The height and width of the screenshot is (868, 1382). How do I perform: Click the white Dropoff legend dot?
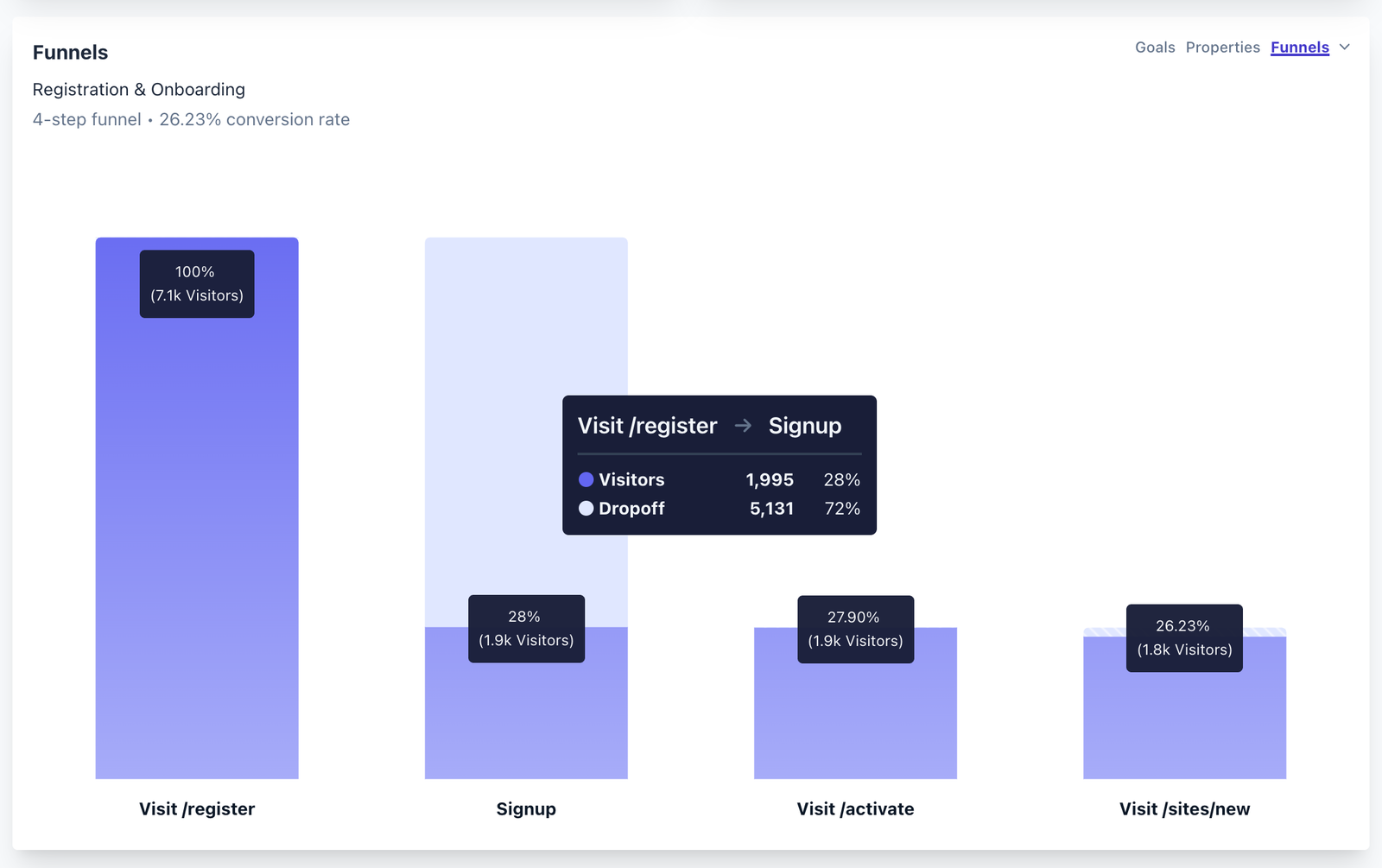tap(586, 509)
